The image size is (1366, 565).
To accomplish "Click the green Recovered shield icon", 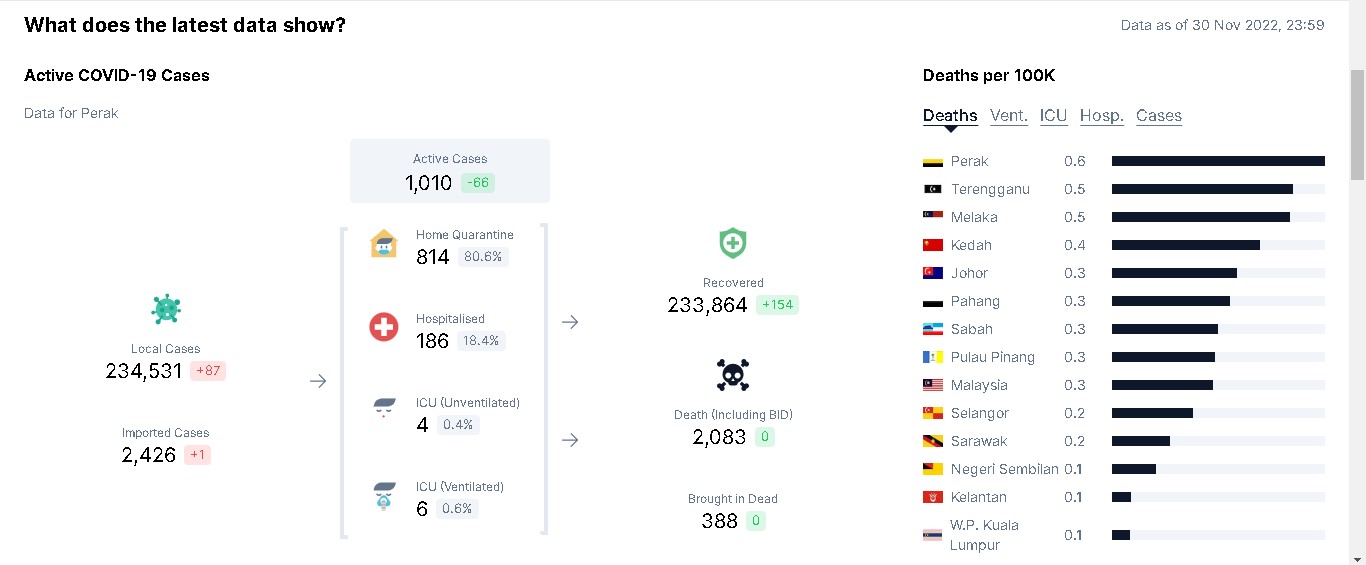I will [x=733, y=243].
